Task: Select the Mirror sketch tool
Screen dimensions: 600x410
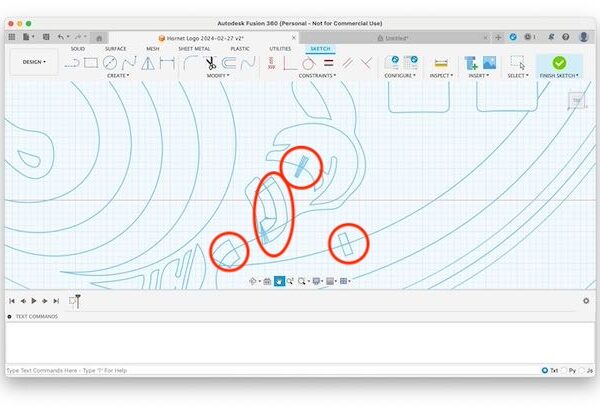Action: point(148,63)
